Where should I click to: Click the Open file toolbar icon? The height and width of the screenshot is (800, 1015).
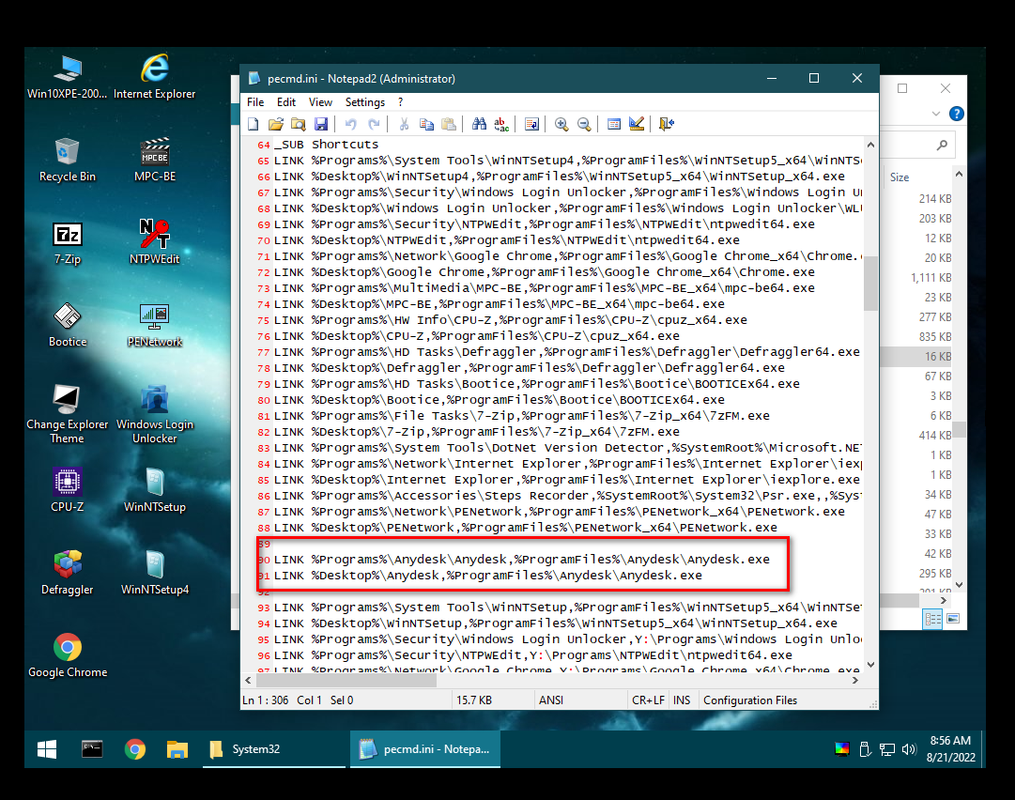pyautogui.click(x=276, y=124)
